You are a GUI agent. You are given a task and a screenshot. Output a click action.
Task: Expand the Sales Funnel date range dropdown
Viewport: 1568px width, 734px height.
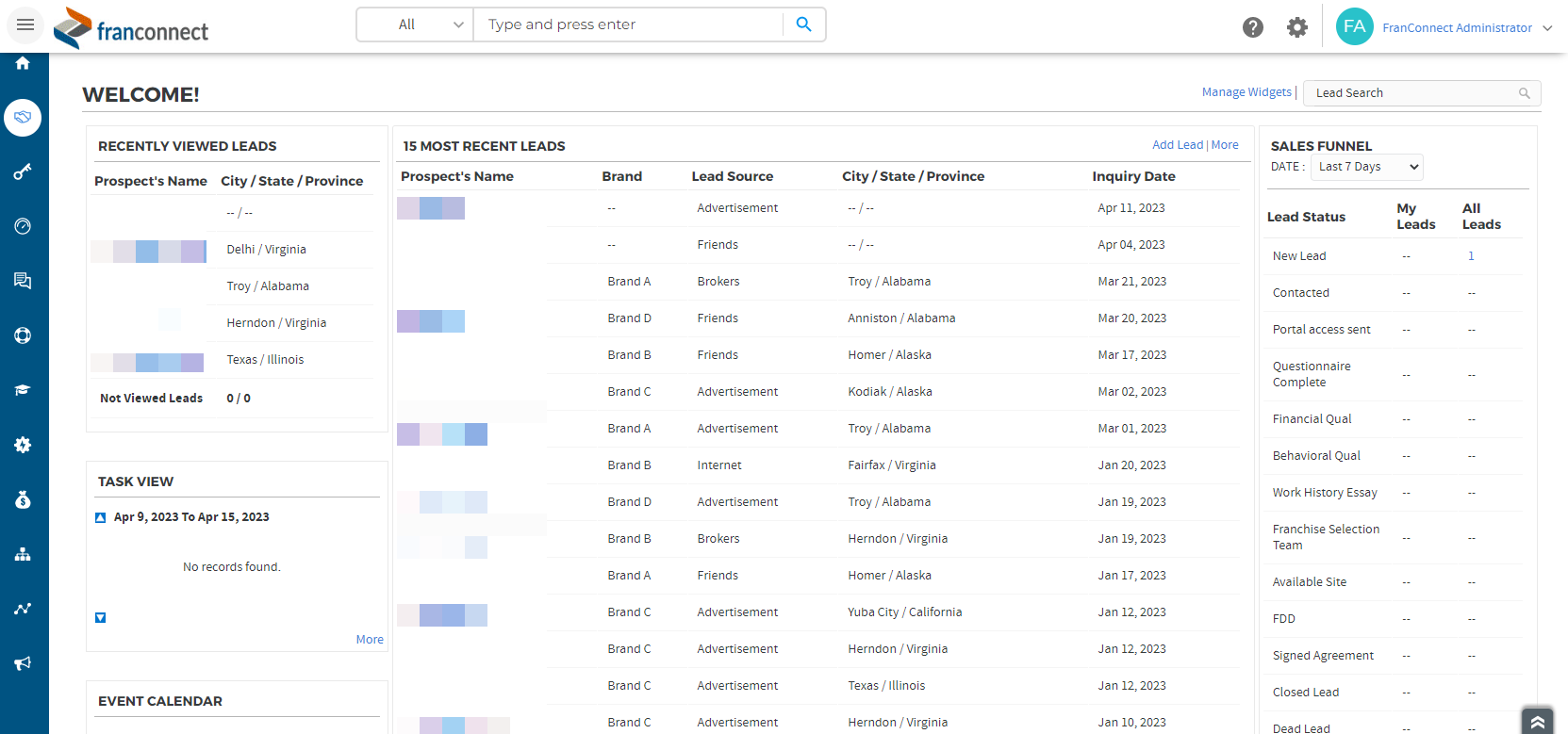point(1367,167)
